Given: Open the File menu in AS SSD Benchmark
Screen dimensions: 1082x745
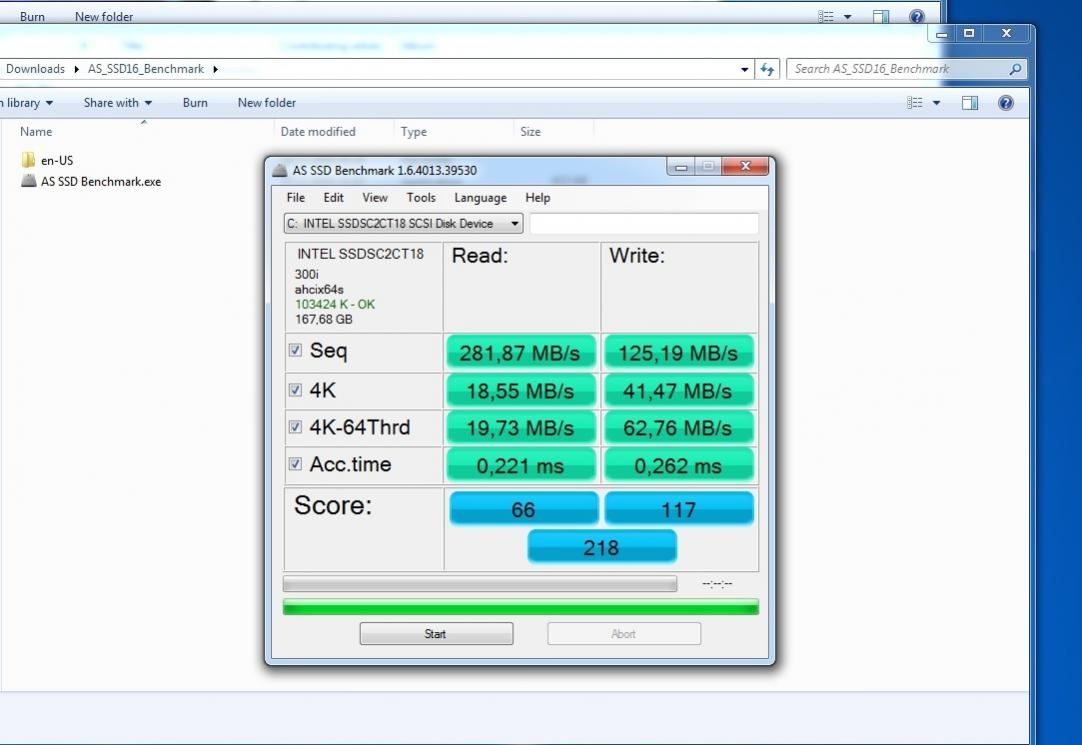Looking at the screenshot, I should (x=295, y=197).
